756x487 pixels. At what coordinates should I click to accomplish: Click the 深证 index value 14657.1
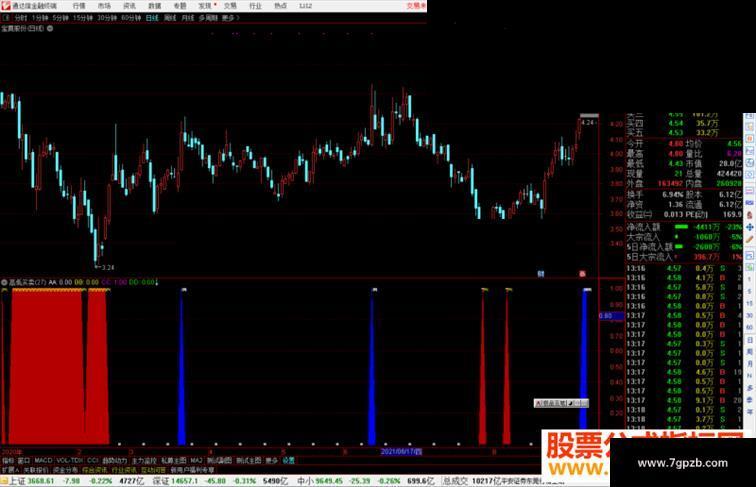coord(184,481)
